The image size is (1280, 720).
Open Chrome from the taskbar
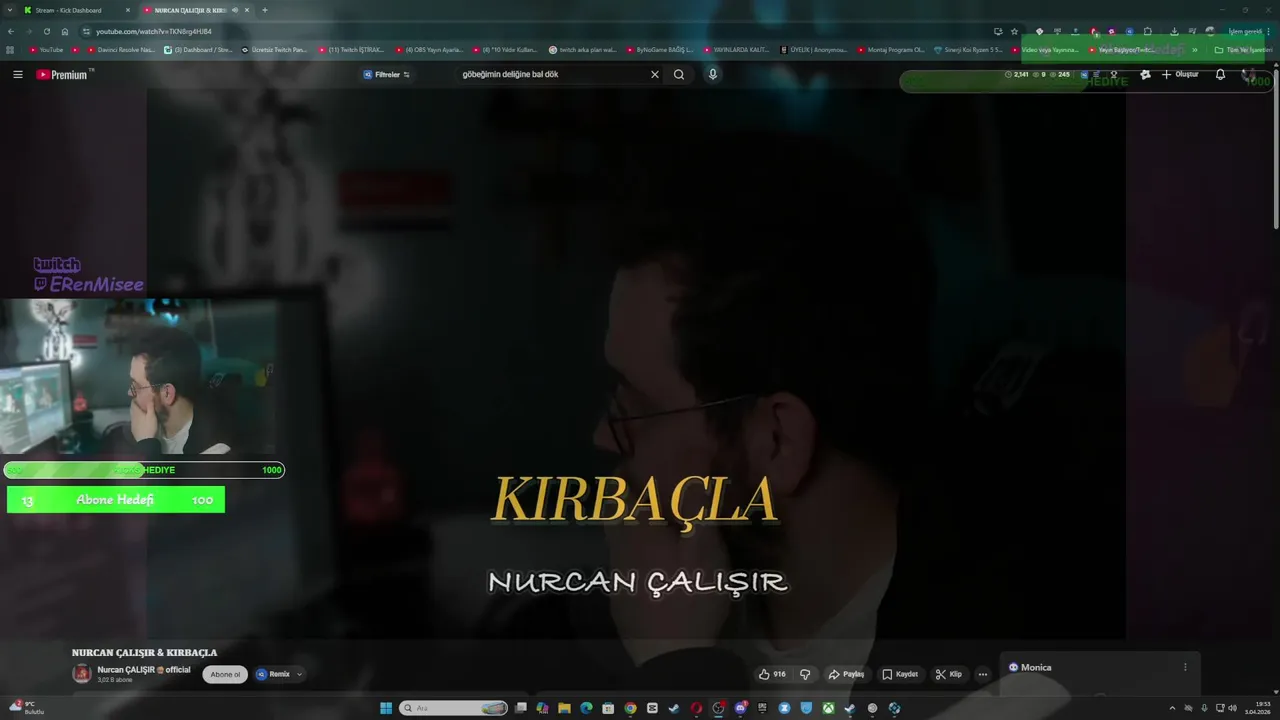[x=630, y=708]
